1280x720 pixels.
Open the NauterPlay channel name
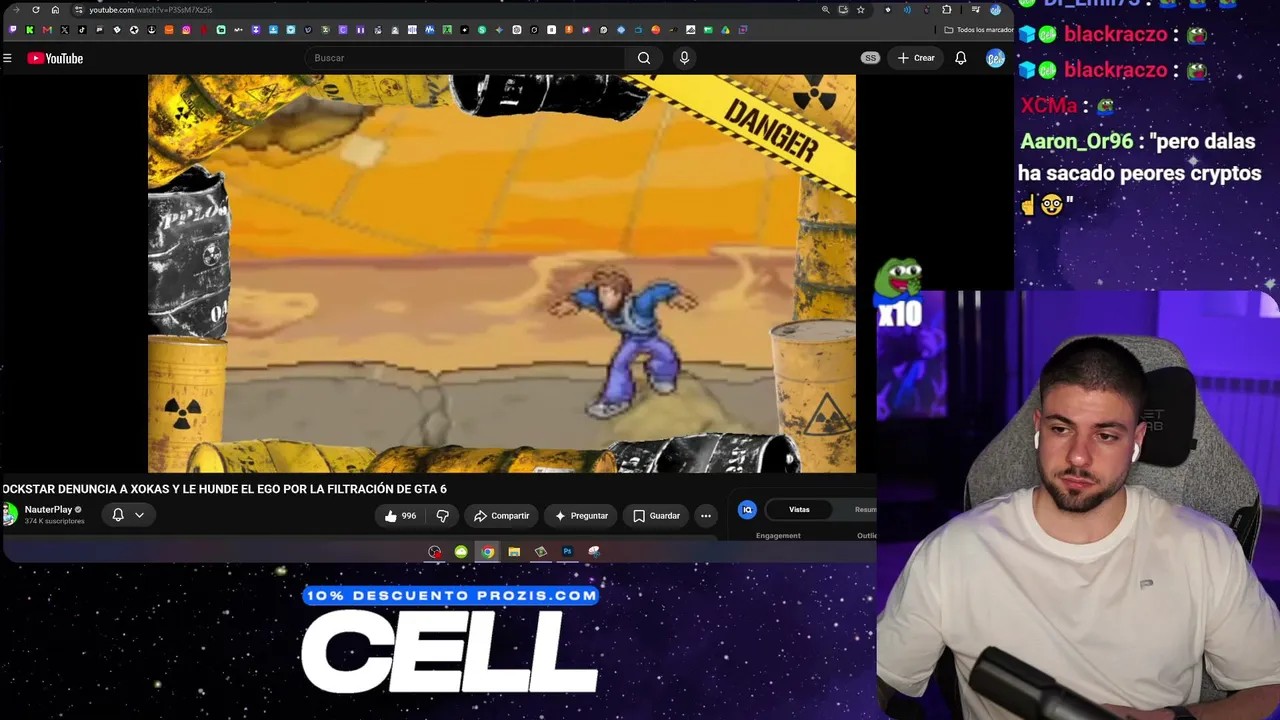point(48,510)
